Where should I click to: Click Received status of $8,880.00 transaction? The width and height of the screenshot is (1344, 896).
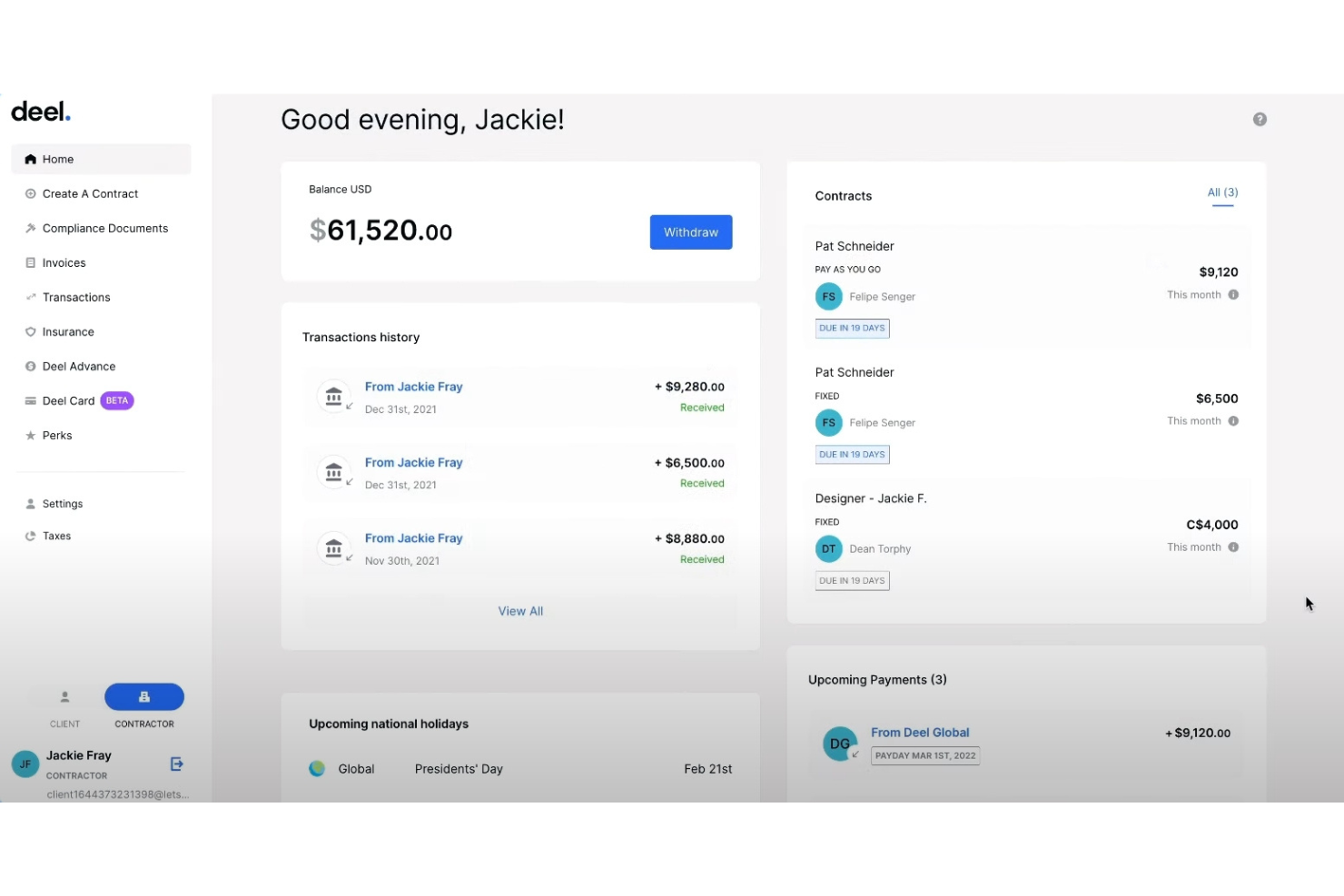[x=702, y=559]
